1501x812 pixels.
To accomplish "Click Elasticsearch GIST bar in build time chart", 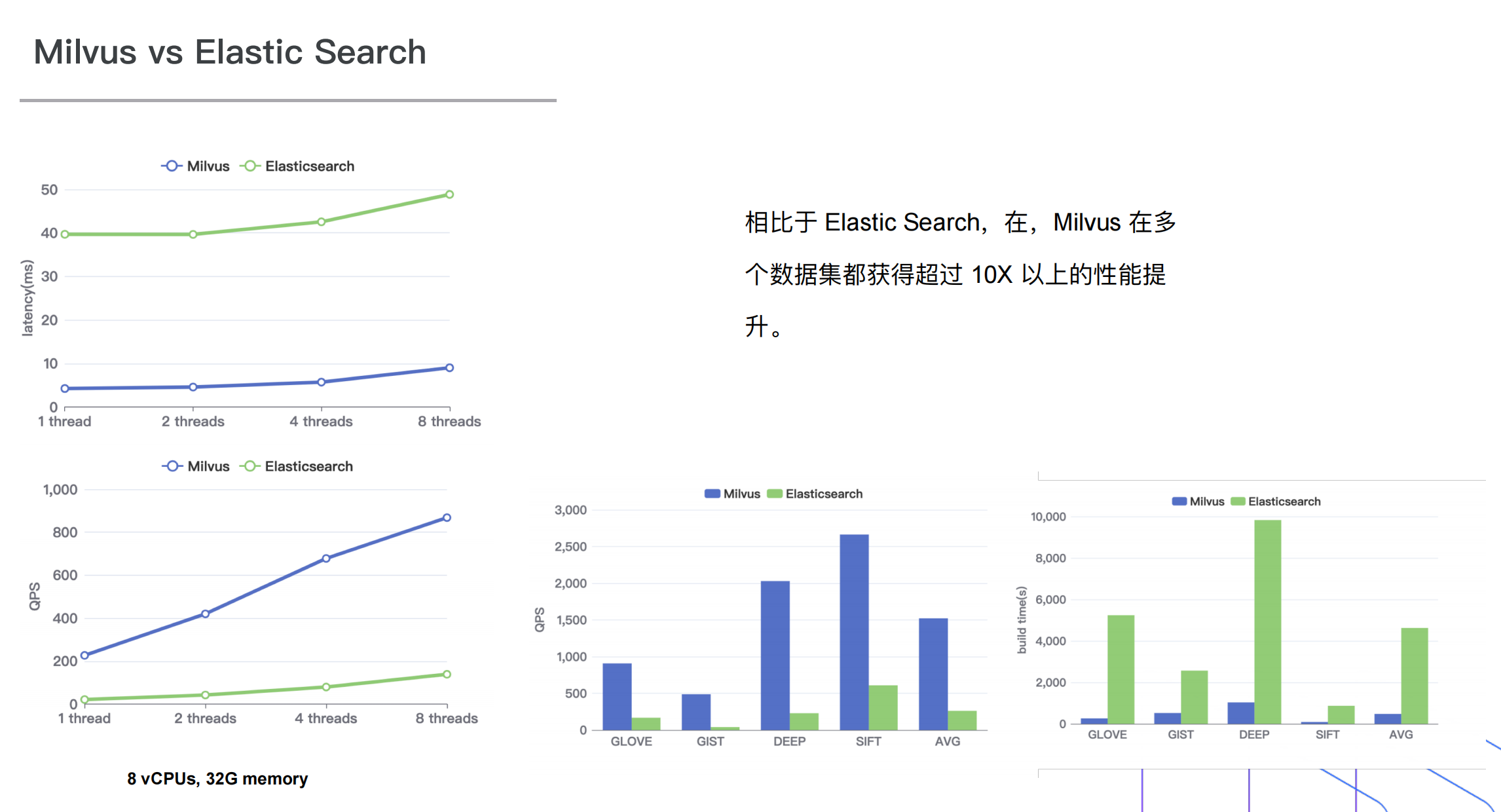I will tap(1195, 697).
